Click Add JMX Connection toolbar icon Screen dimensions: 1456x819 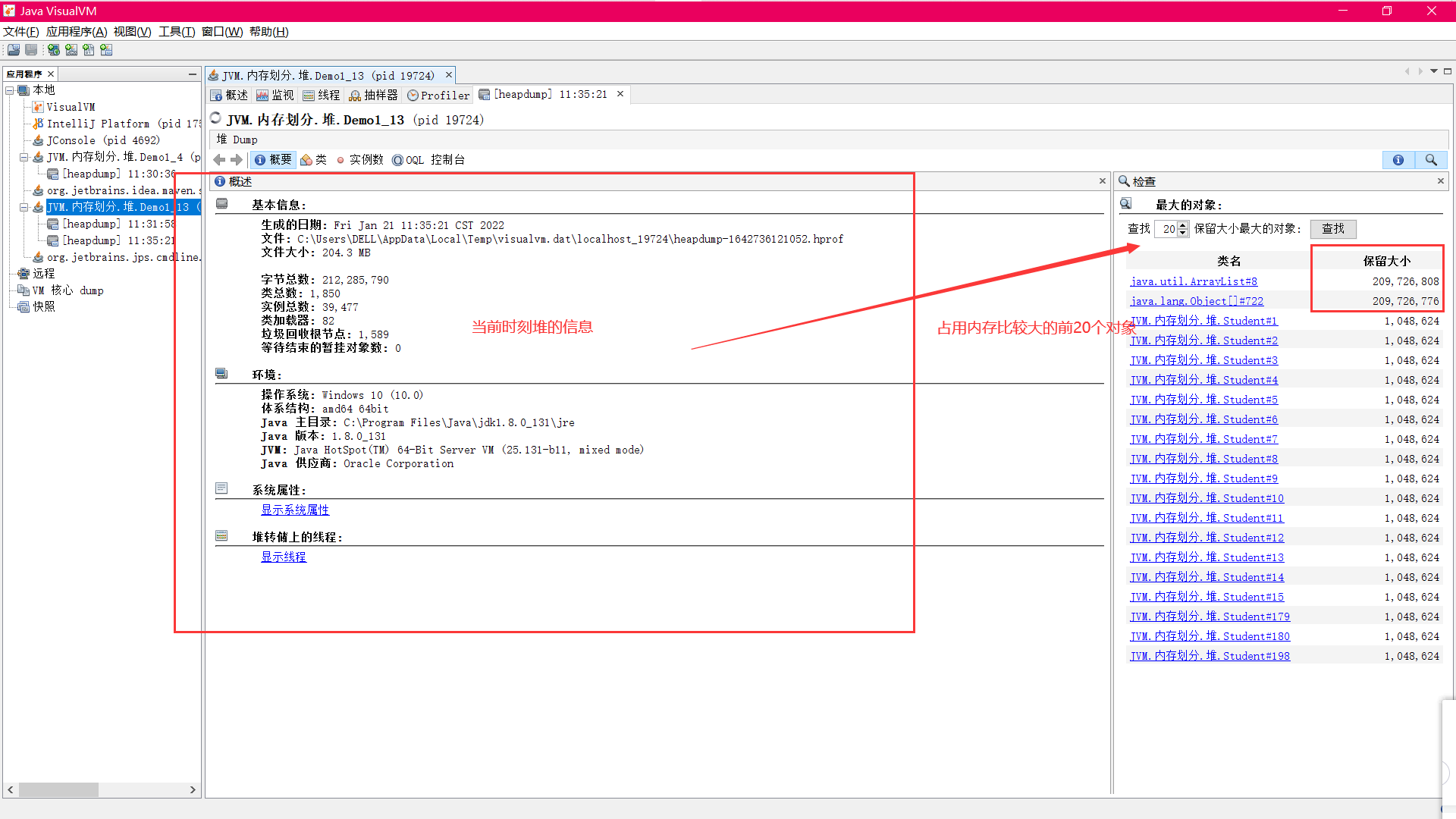[71, 50]
